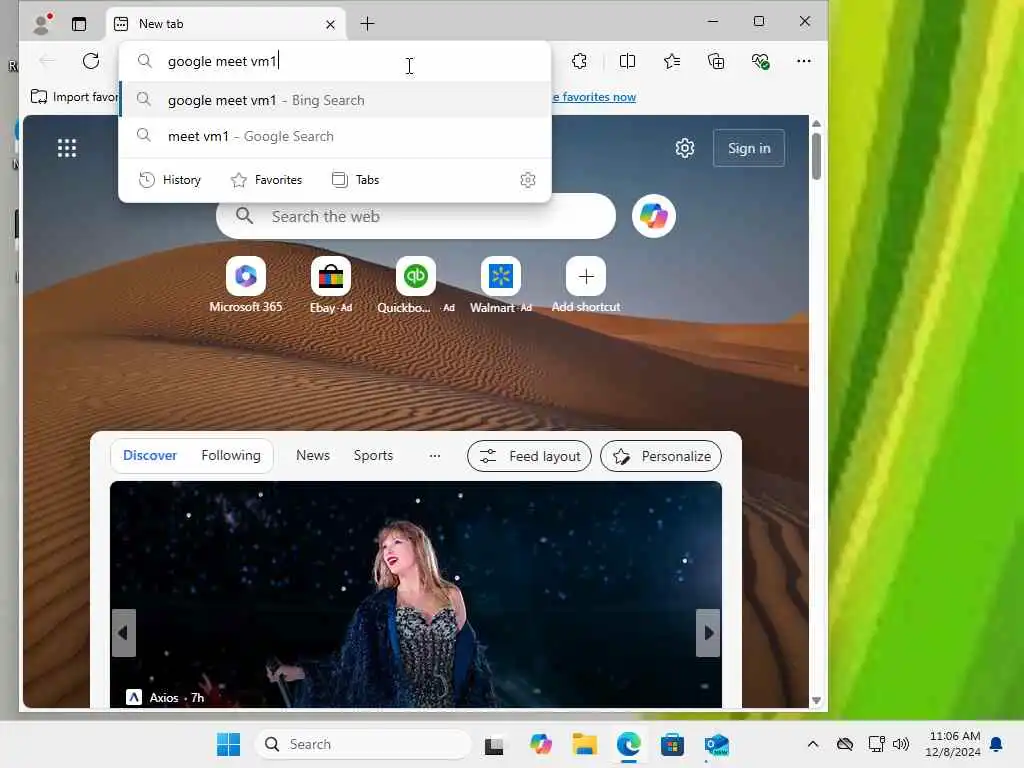Open the Edge profile icon
This screenshot has height=768, width=1024.
[x=42, y=24]
